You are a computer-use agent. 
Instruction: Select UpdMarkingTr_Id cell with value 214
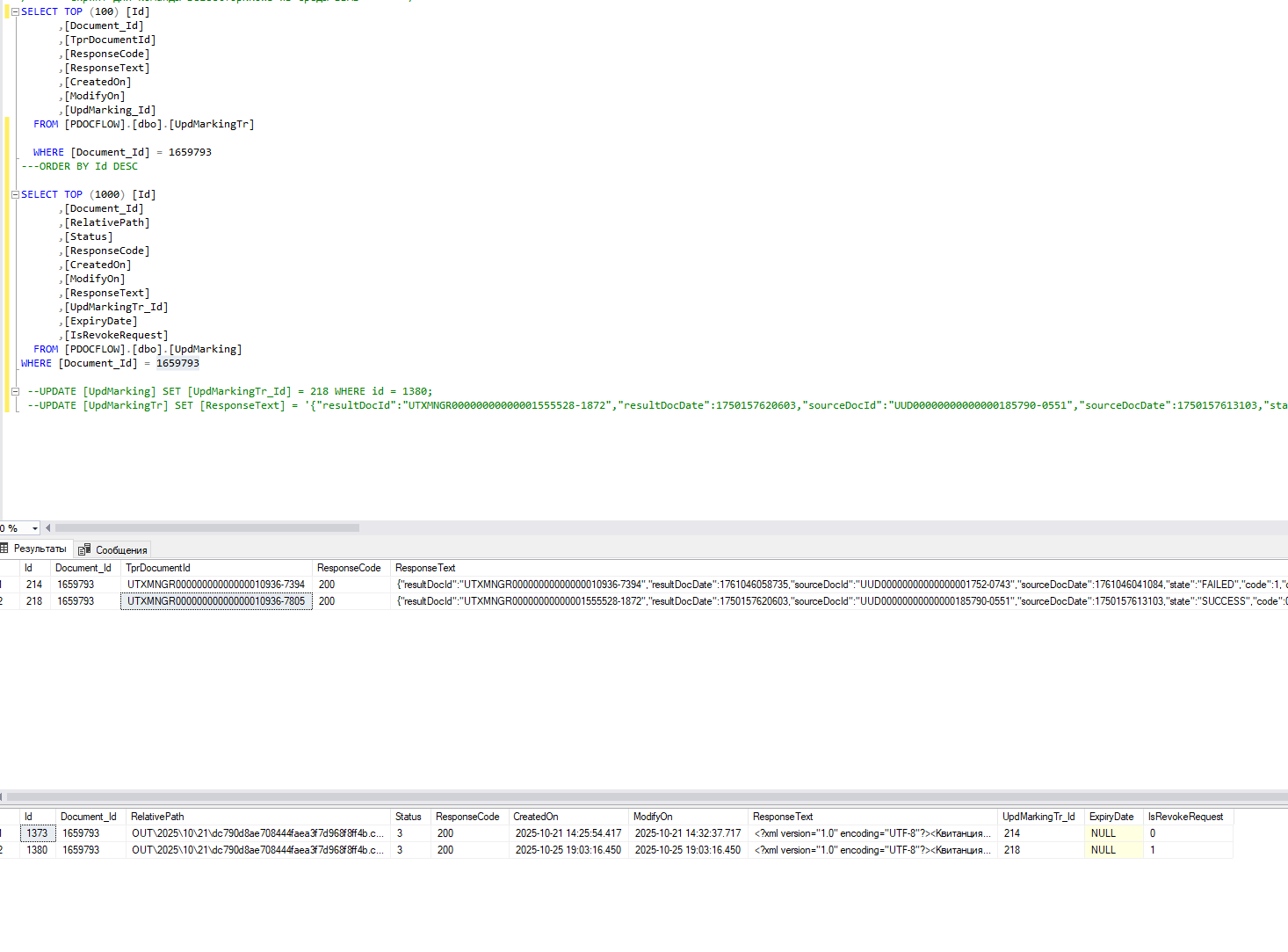1040,833
